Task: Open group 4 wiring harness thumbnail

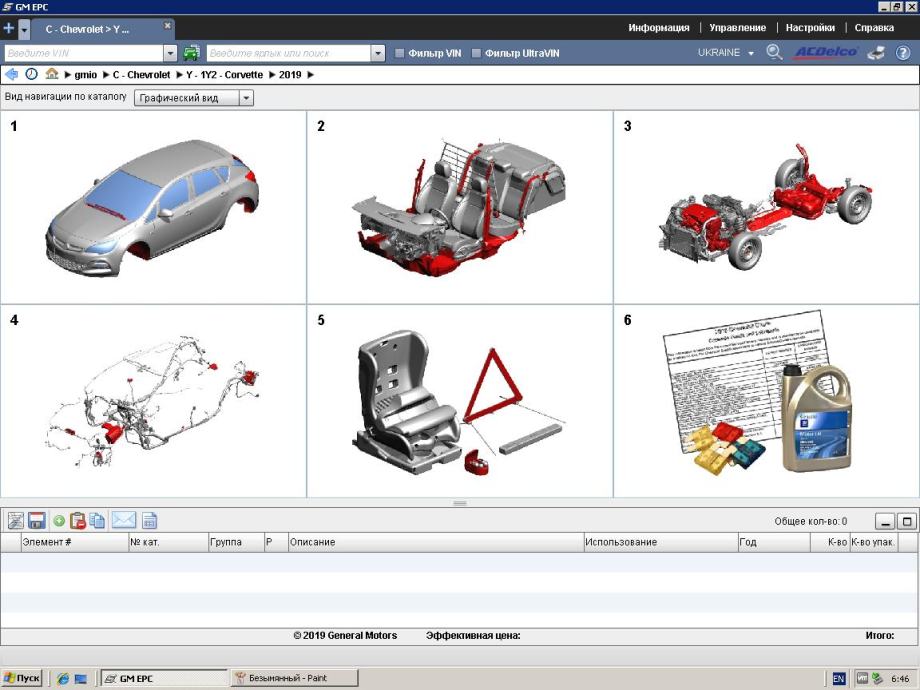Action: (x=153, y=401)
